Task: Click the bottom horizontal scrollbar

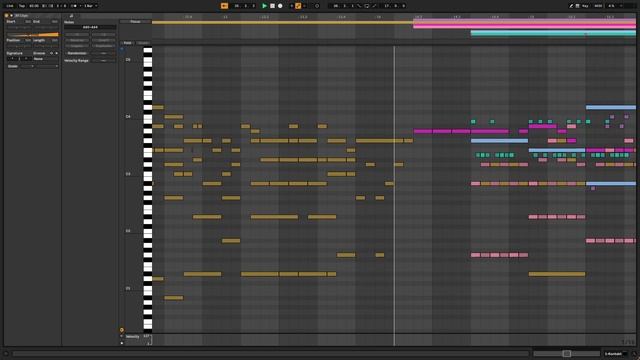Action: pos(271,354)
